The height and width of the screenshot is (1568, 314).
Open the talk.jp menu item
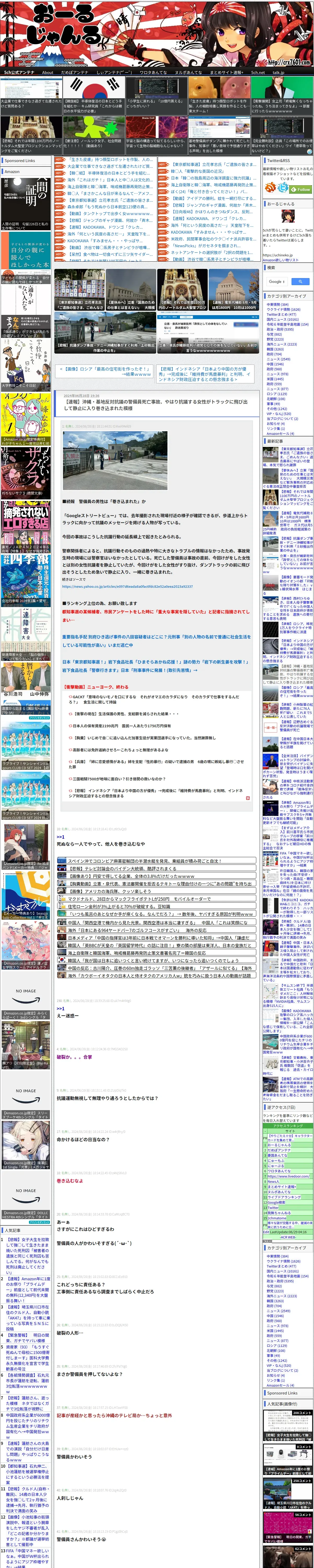point(278,72)
